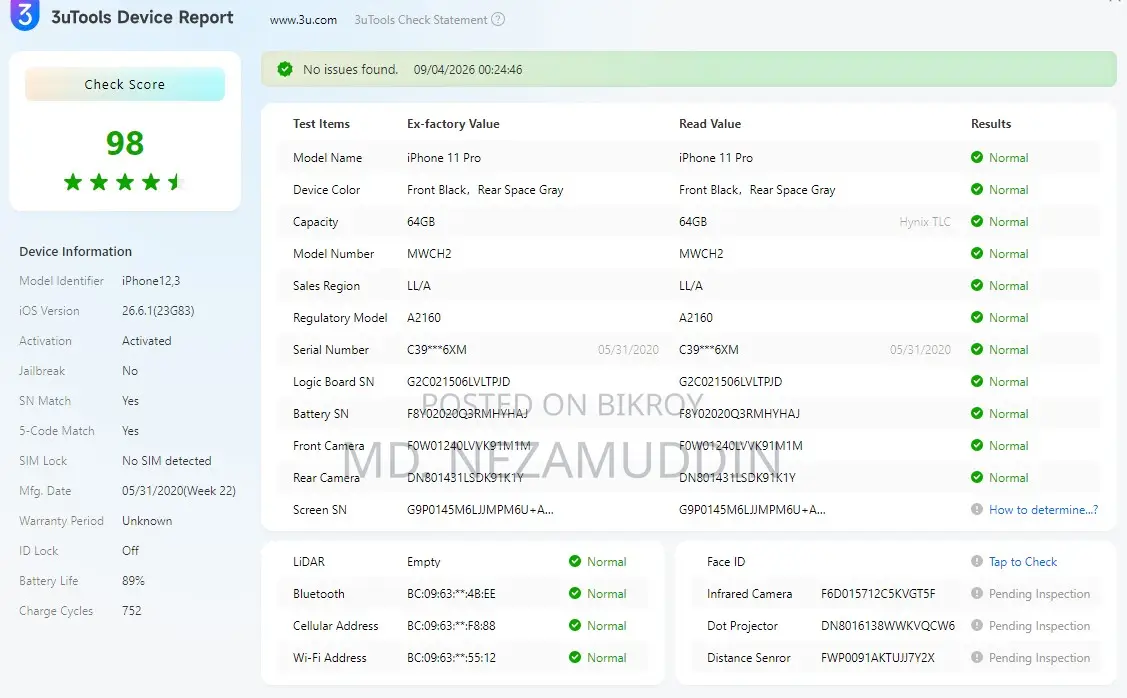Click the green check icon in Battery SN row
The height and width of the screenshot is (698, 1127).
click(977, 413)
